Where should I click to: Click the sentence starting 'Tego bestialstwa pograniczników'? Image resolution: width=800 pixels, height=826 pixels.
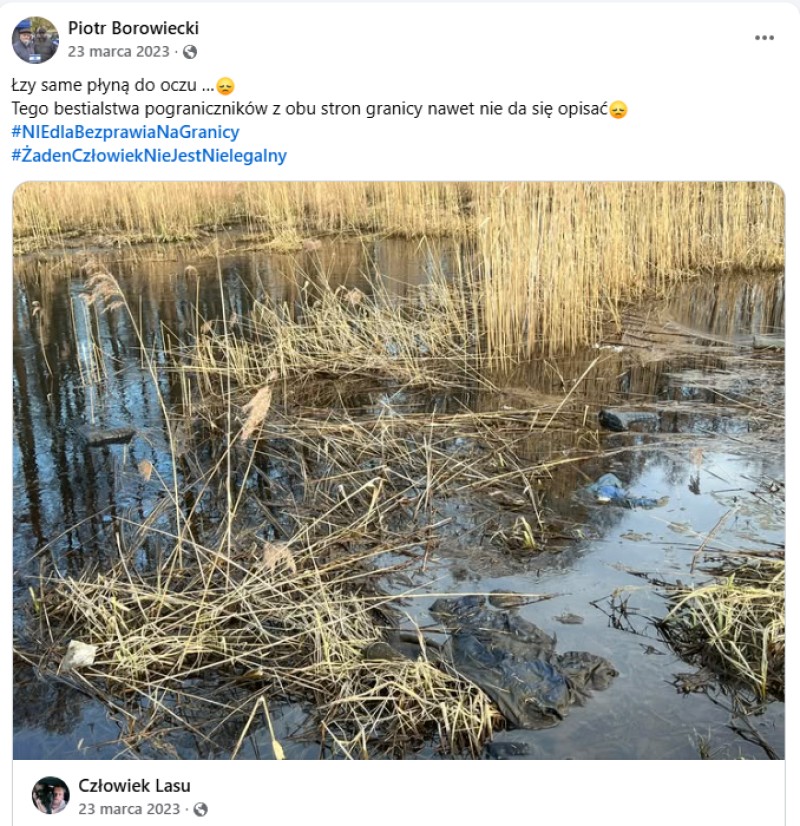pyautogui.click(x=310, y=109)
